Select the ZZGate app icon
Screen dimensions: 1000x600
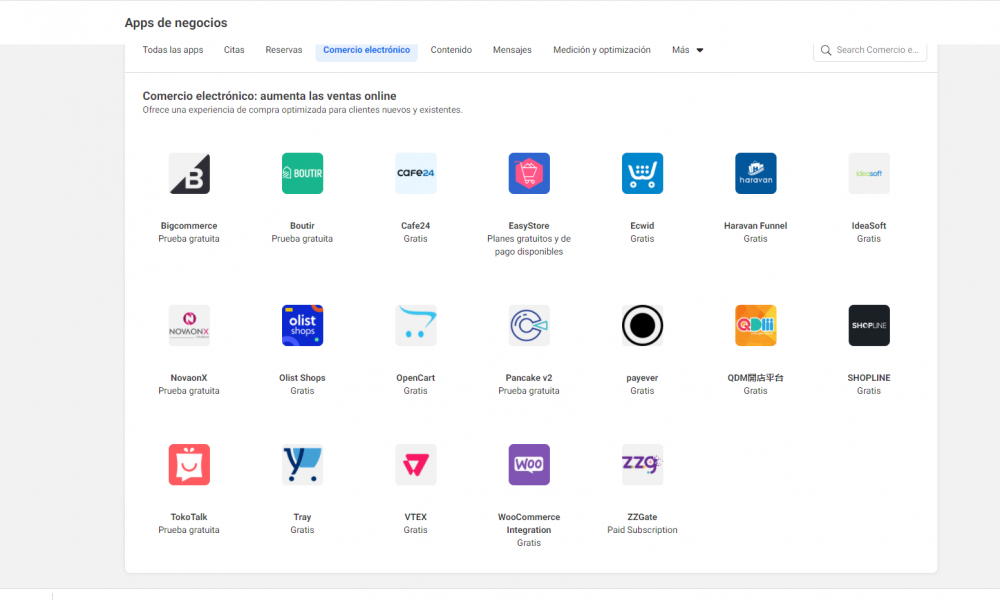click(642, 464)
